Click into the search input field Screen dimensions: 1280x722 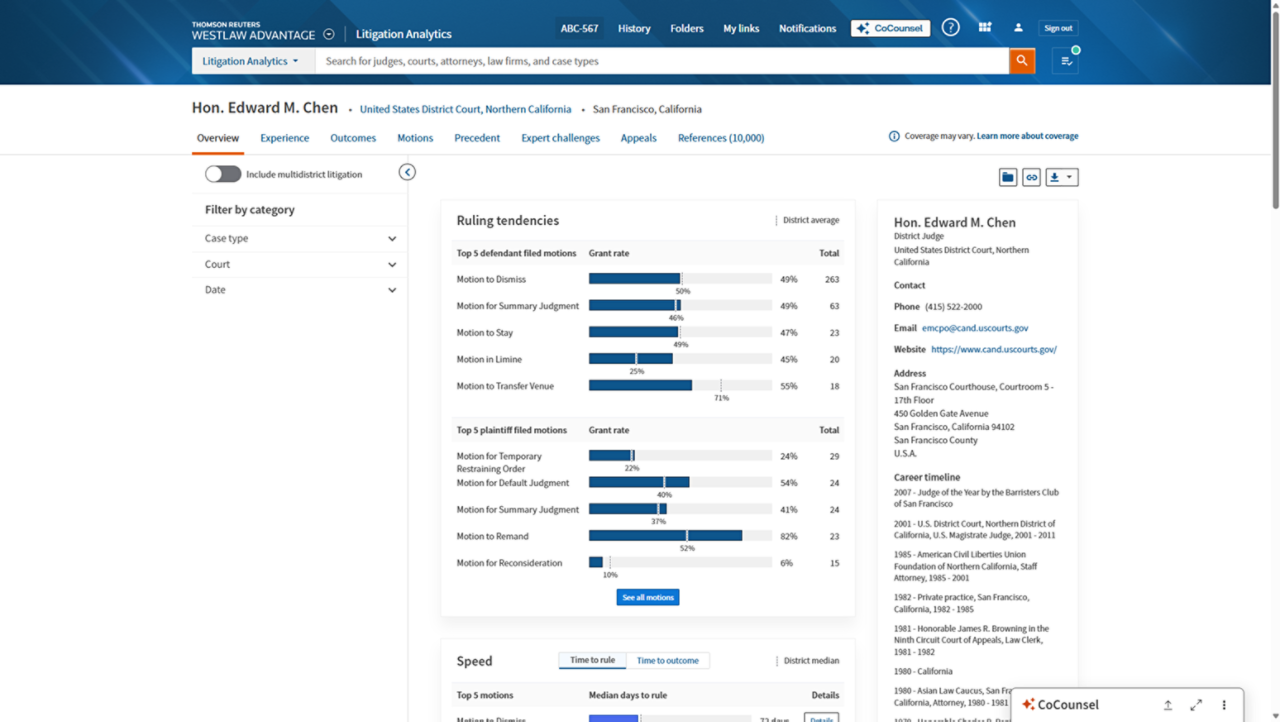660,61
